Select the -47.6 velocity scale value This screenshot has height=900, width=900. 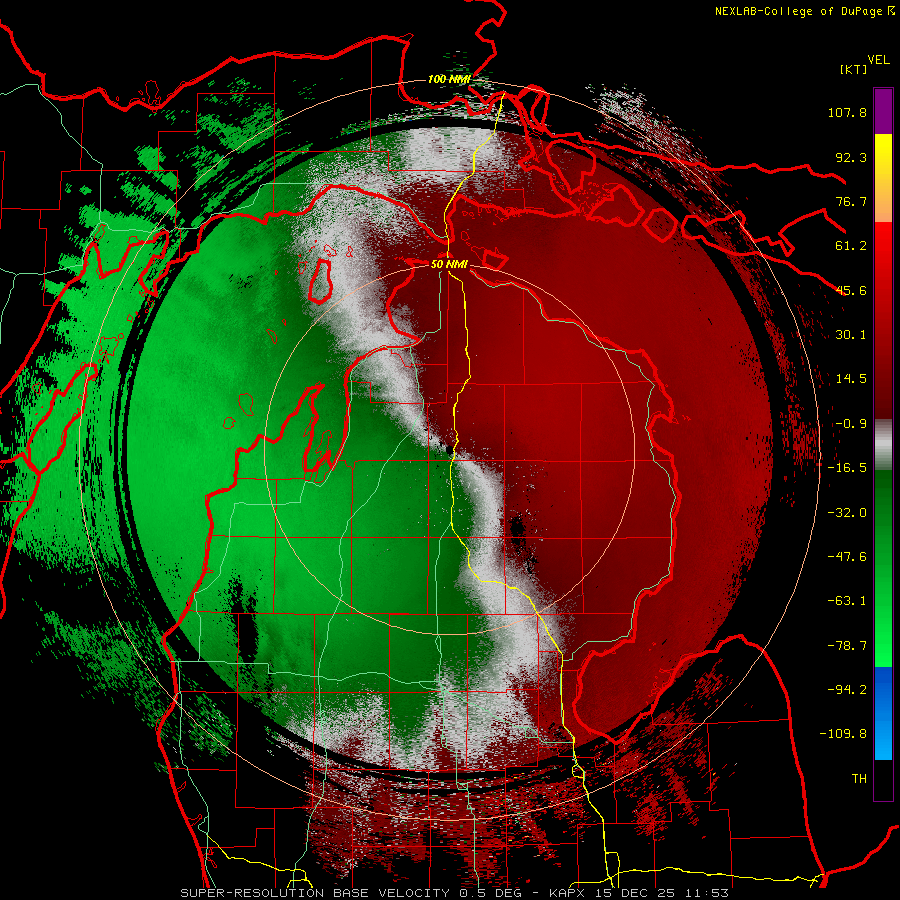click(x=847, y=557)
